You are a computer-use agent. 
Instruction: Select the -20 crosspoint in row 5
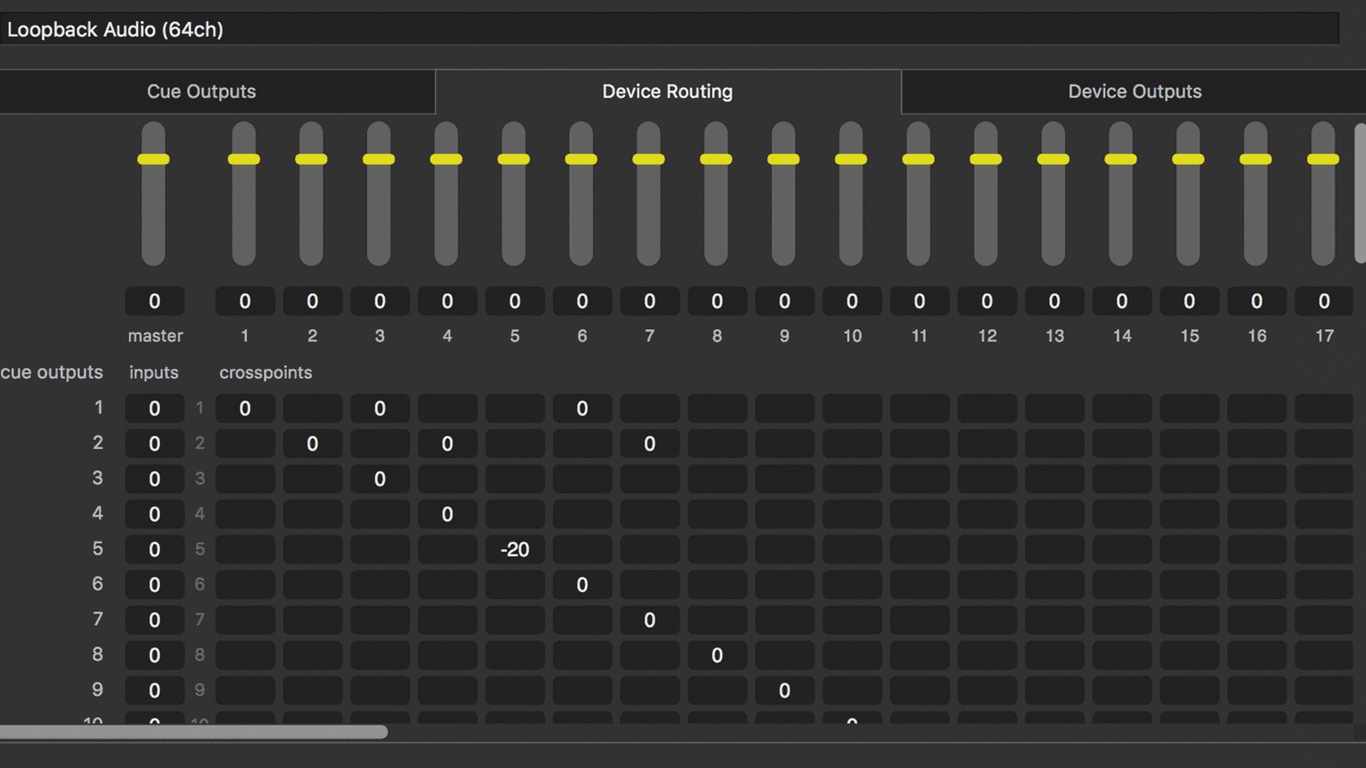pyautogui.click(x=515, y=549)
